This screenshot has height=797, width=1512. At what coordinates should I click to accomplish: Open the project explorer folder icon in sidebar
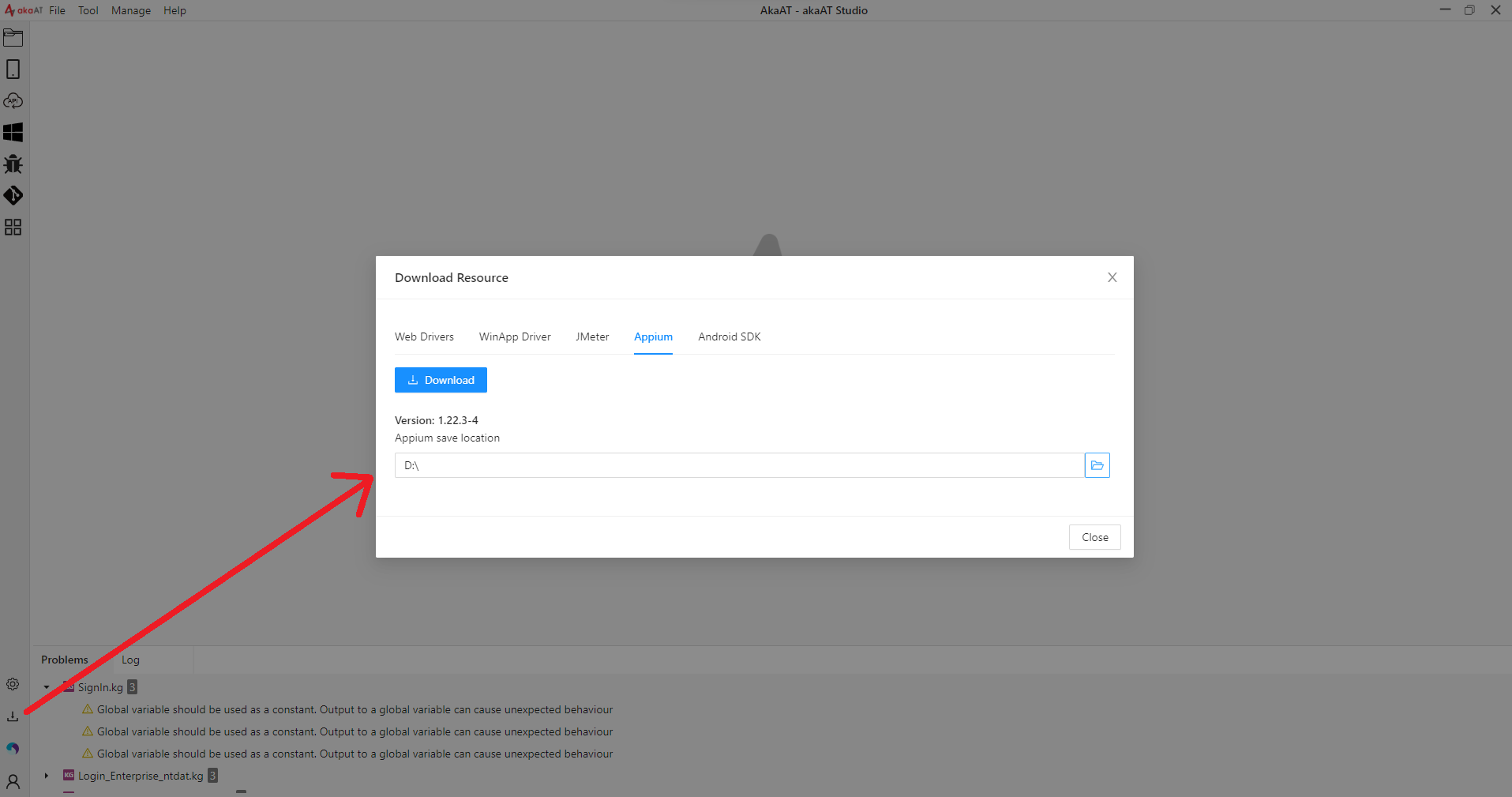pyautogui.click(x=13, y=38)
